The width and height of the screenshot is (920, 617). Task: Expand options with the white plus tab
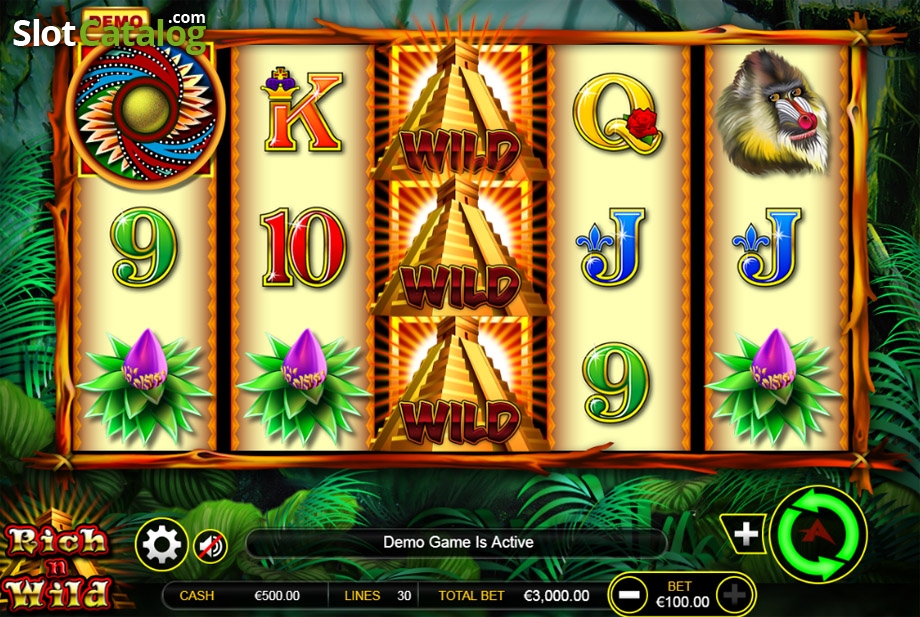pos(745,534)
